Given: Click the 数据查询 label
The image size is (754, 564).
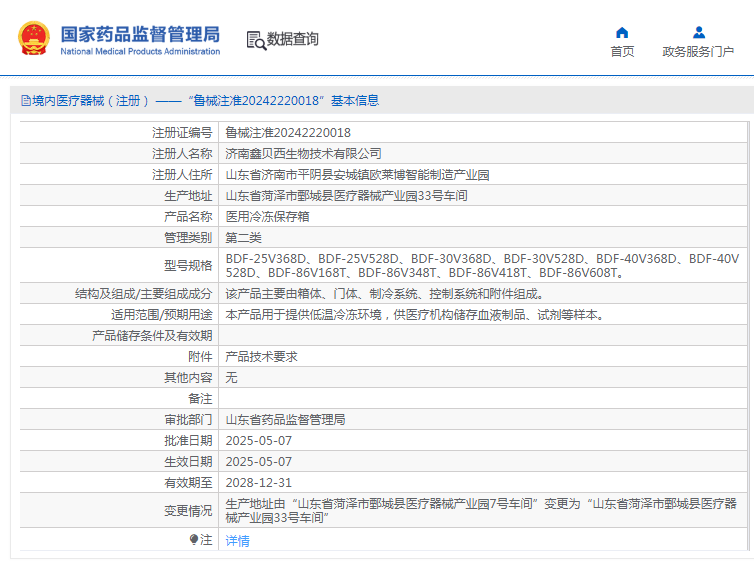Looking at the screenshot, I should (x=292, y=39).
